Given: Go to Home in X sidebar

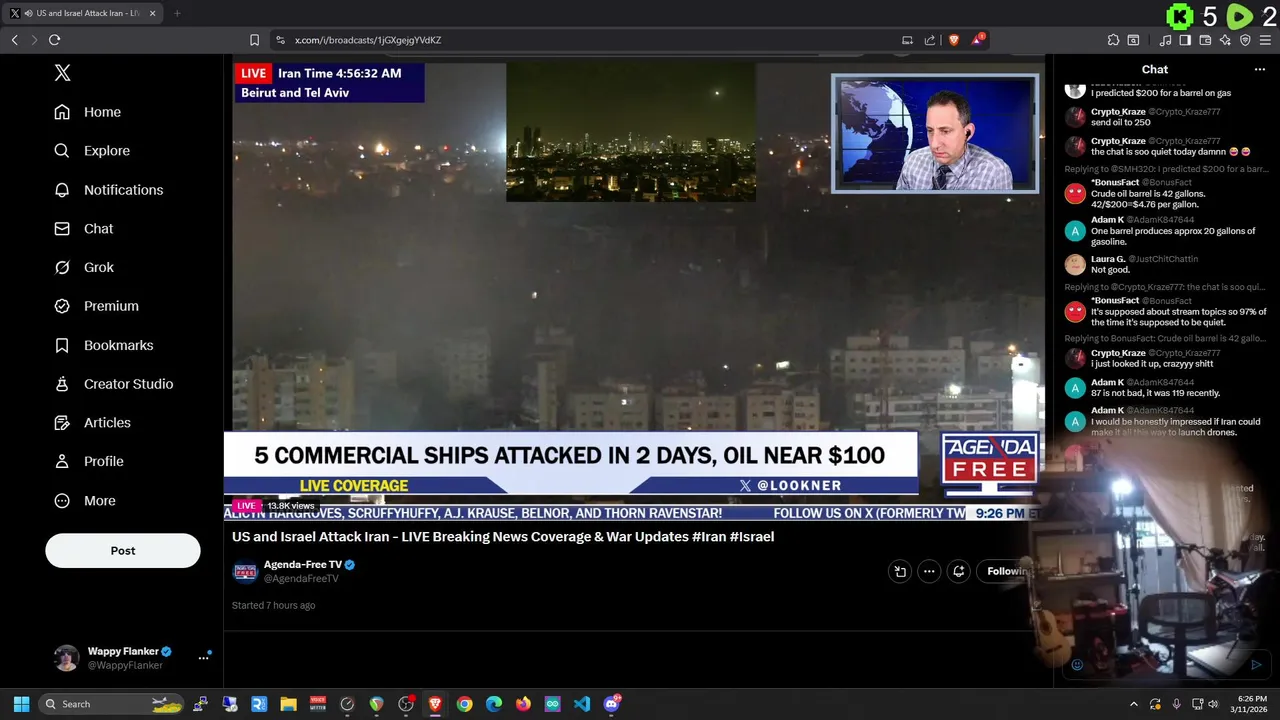Looking at the screenshot, I should click(88, 112).
